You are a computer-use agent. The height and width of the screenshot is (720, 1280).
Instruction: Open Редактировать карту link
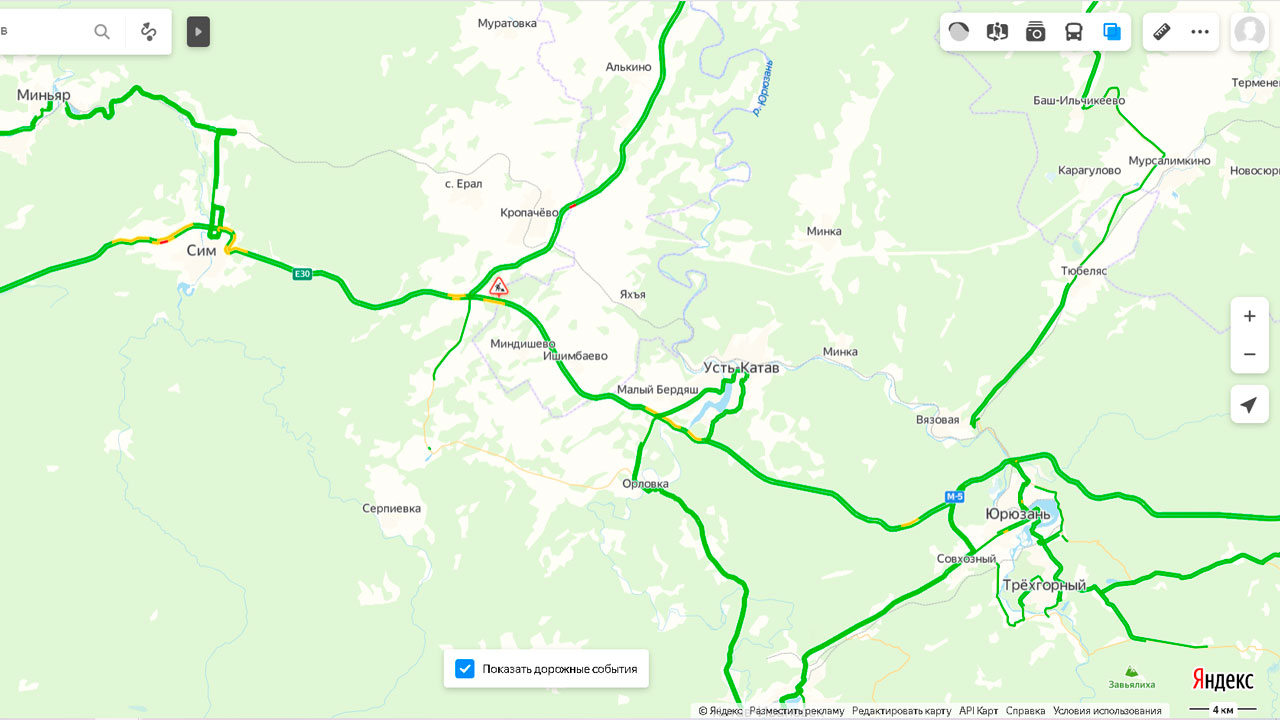901,711
